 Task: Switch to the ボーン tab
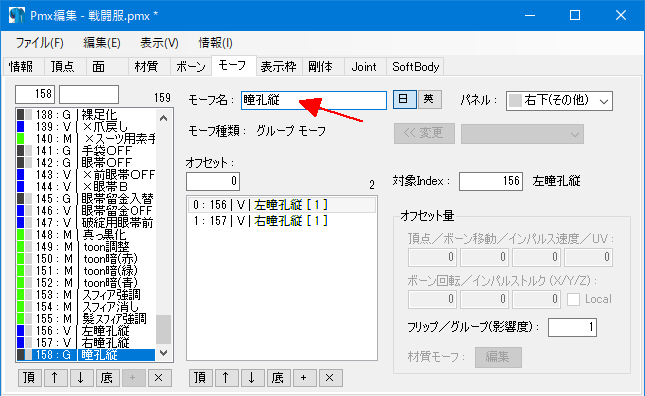pos(191,67)
